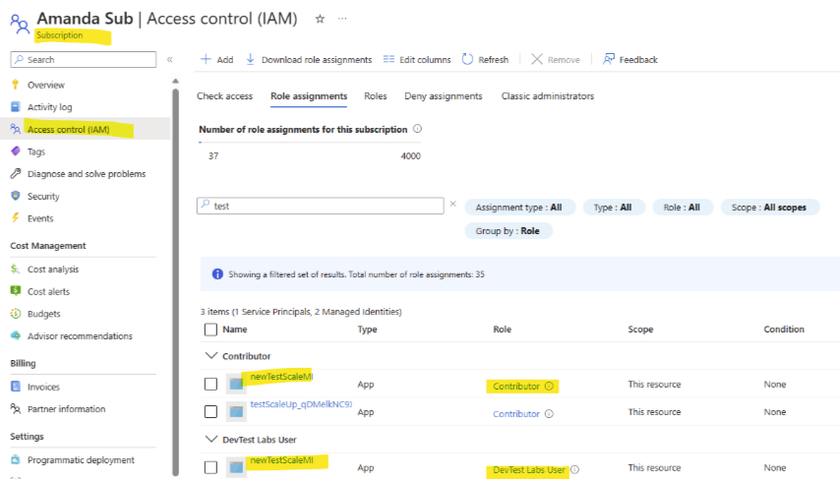
Task: Sort by the Type column header
Action: coord(368,329)
